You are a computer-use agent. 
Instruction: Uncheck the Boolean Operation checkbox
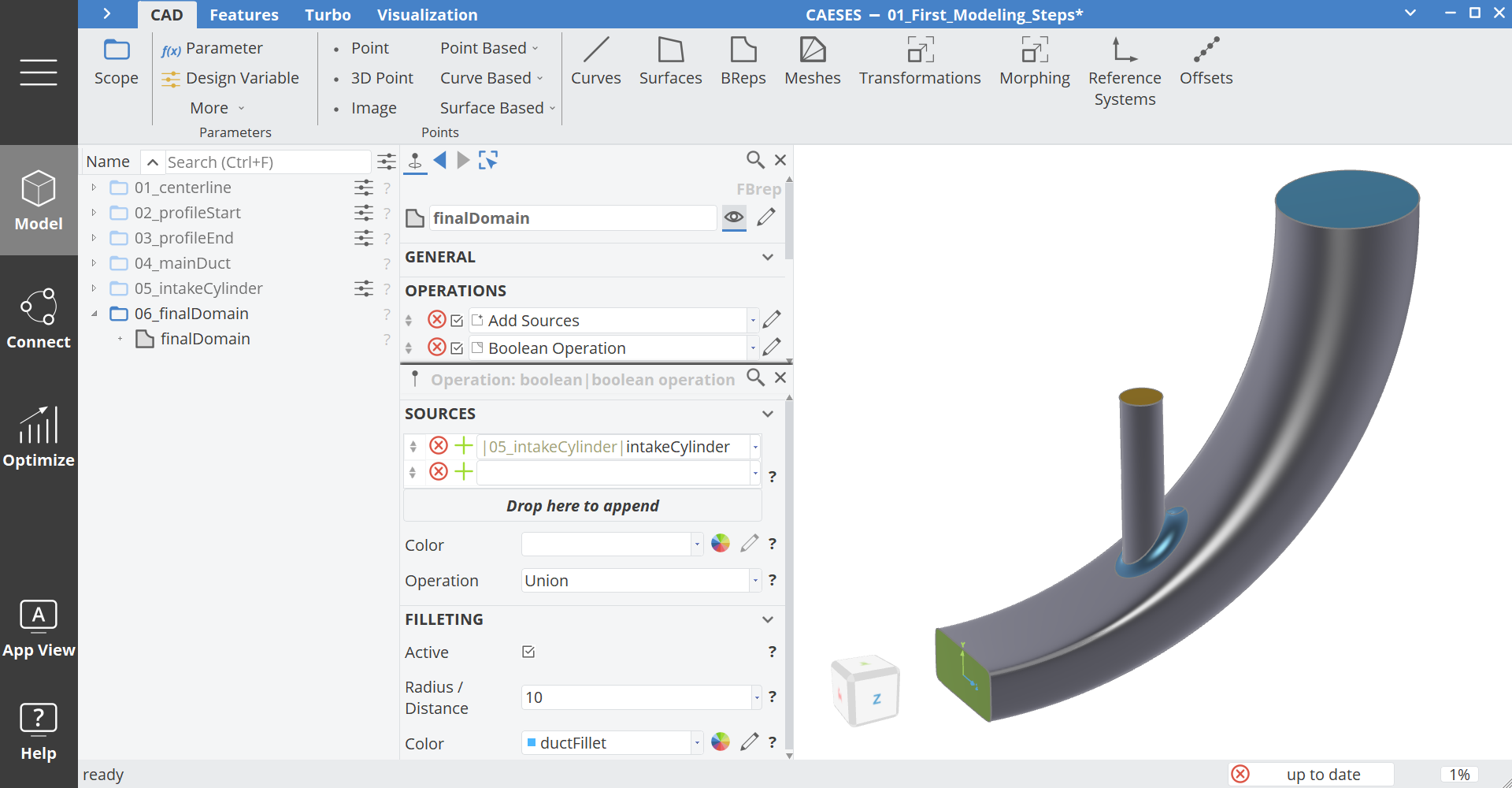point(457,348)
